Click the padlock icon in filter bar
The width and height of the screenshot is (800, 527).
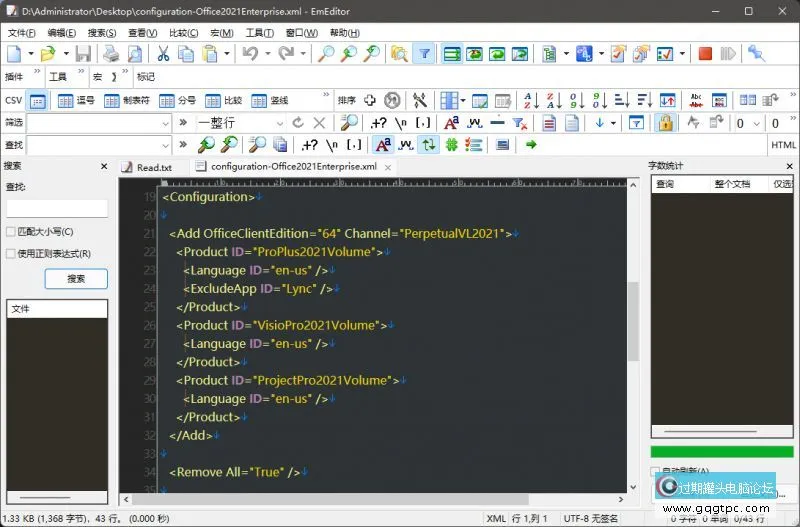[x=664, y=122]
